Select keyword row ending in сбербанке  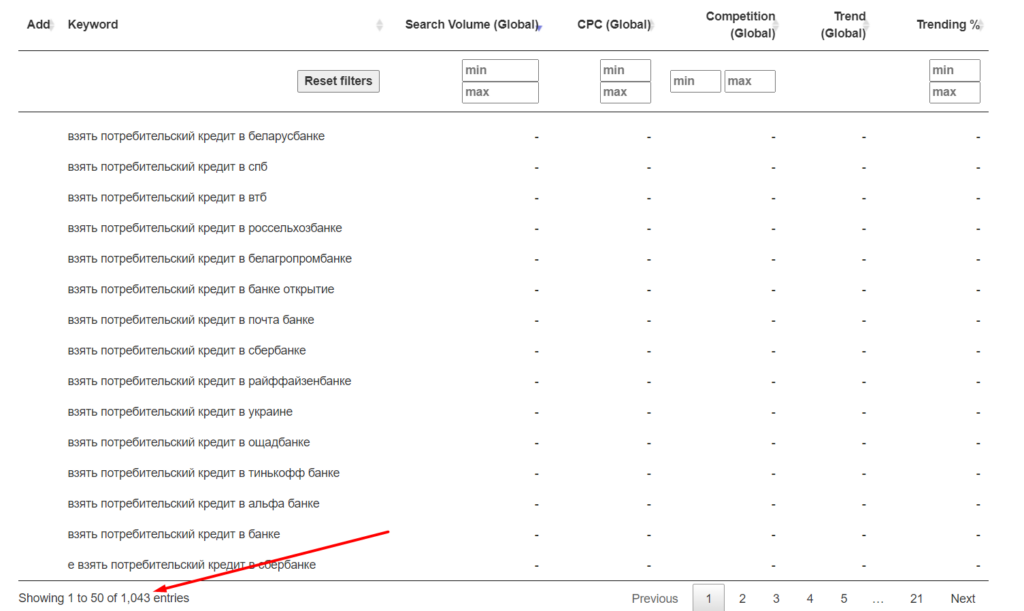point(187,351)
